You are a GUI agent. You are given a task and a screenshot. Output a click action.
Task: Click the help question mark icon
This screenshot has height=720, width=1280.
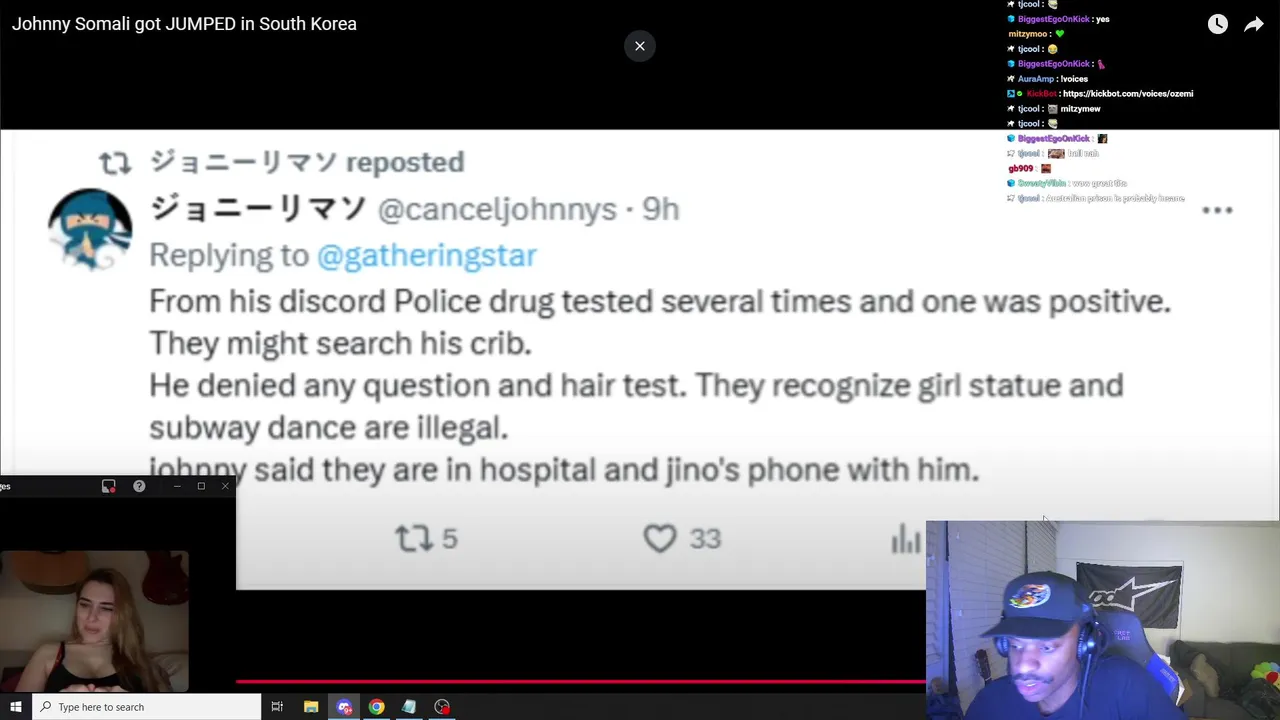point(139,486)
